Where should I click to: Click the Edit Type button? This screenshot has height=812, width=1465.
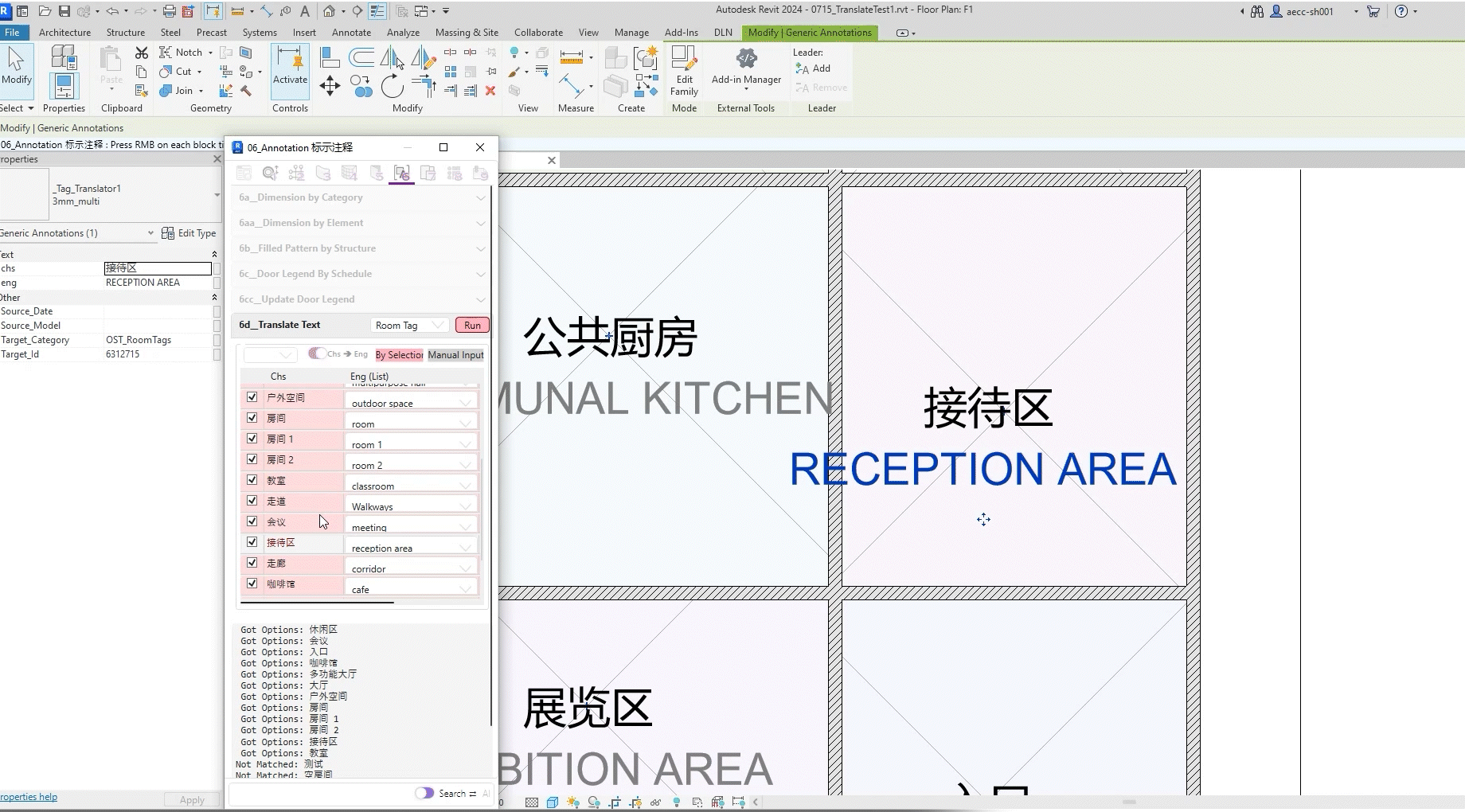[x=189, y=233]
